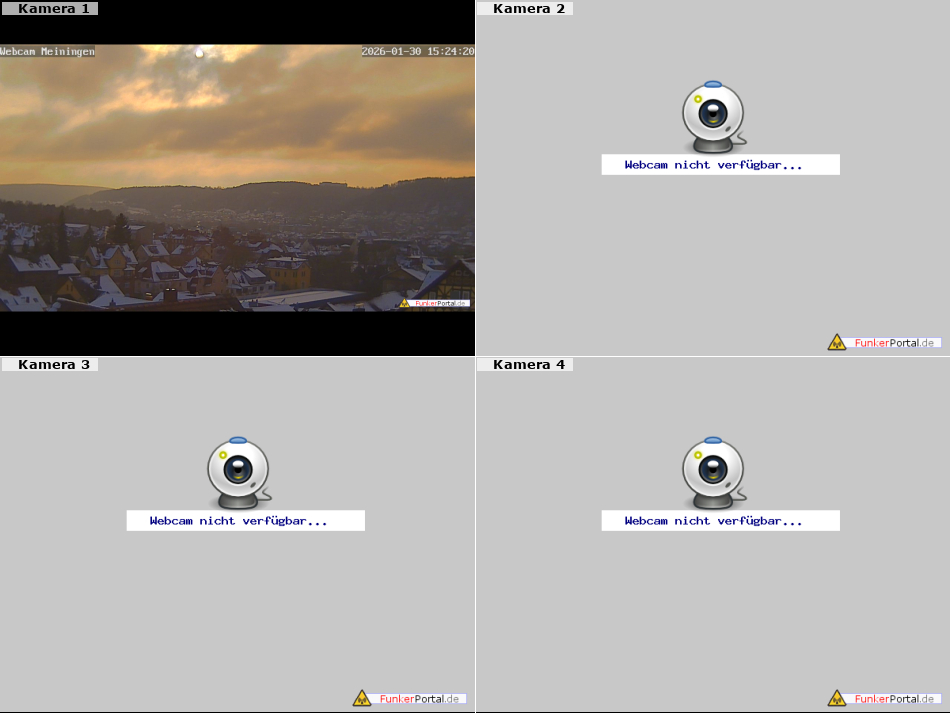Click the 'Webcam Meiningen' caption overlay
The height and width of the screenshot is (713, 950).
(x=48, y=51)
